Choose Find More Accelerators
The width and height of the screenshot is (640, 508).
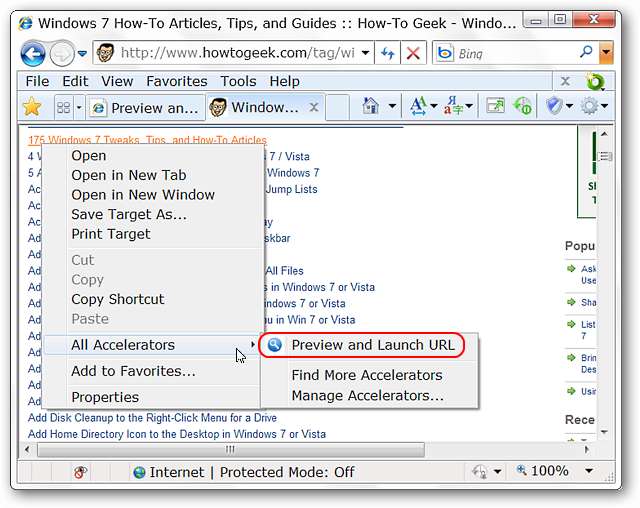tap(369, 375)
